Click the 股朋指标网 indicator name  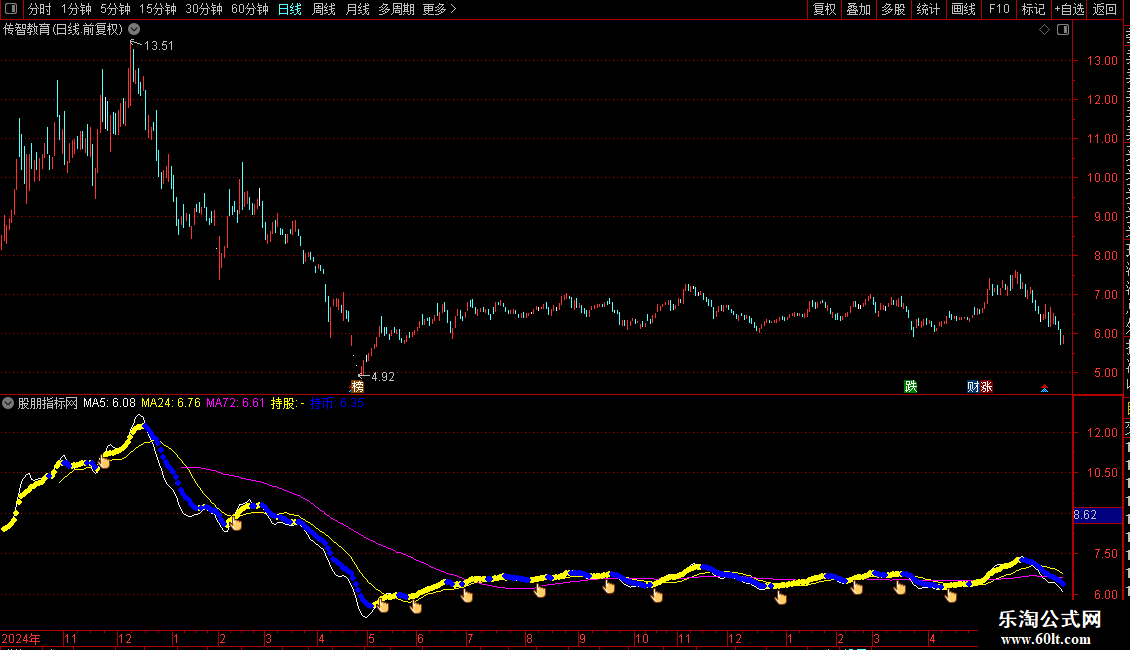tap(48, 403)
